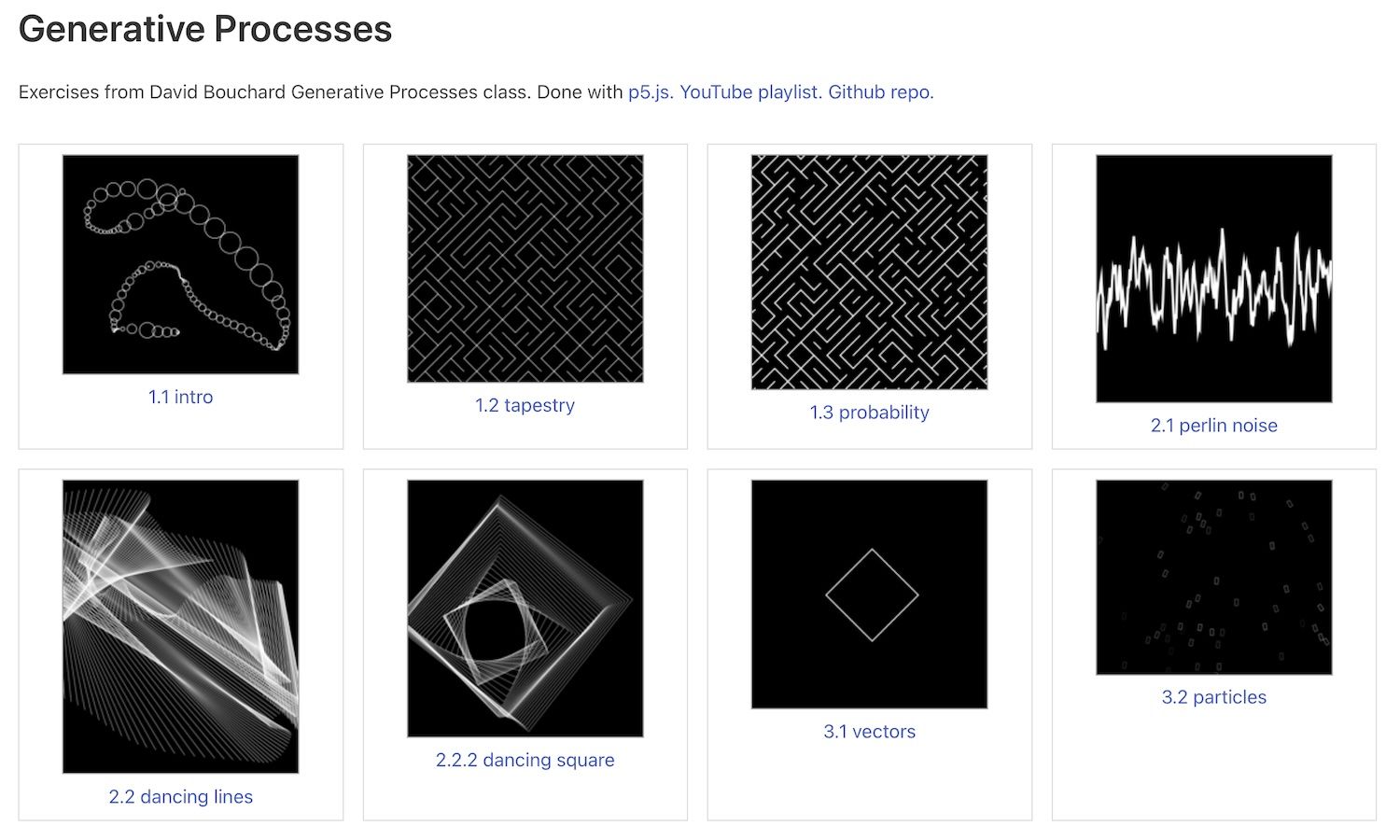Open the p5.js link
The width and height of the screenshot is (1400, 840).
coord(650,92)
